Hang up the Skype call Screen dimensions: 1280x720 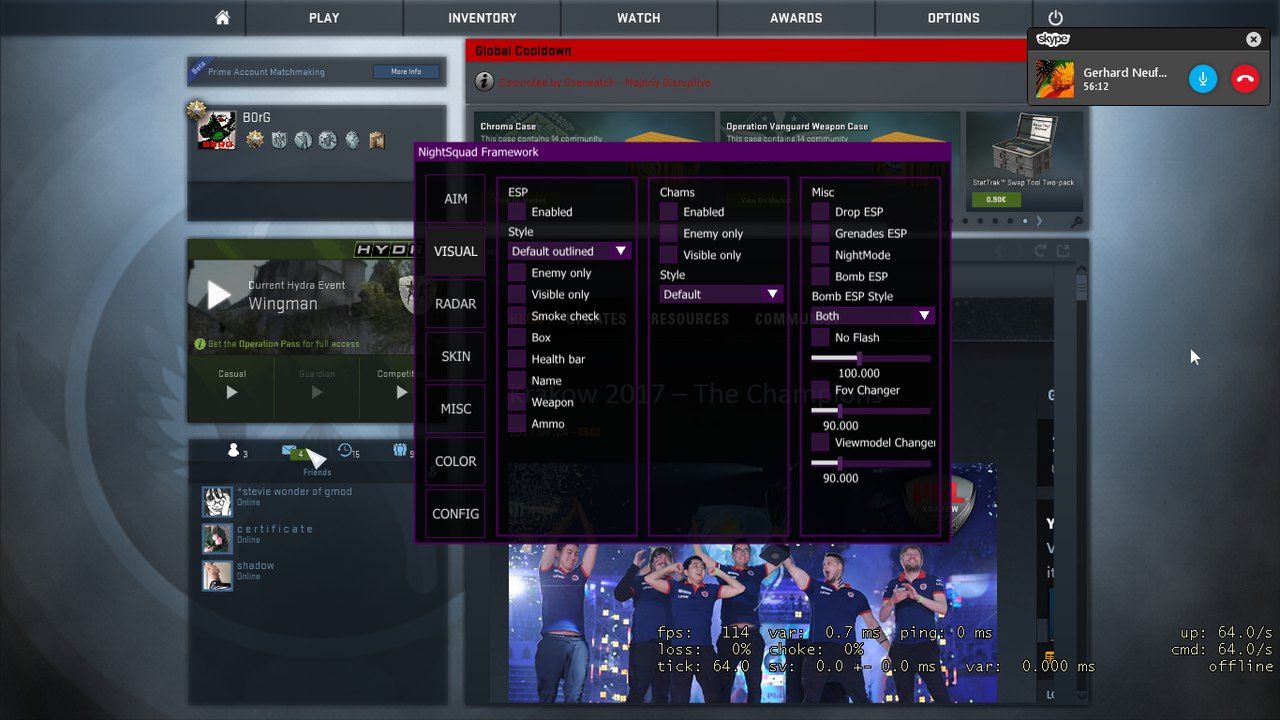tap(1245, 79)
